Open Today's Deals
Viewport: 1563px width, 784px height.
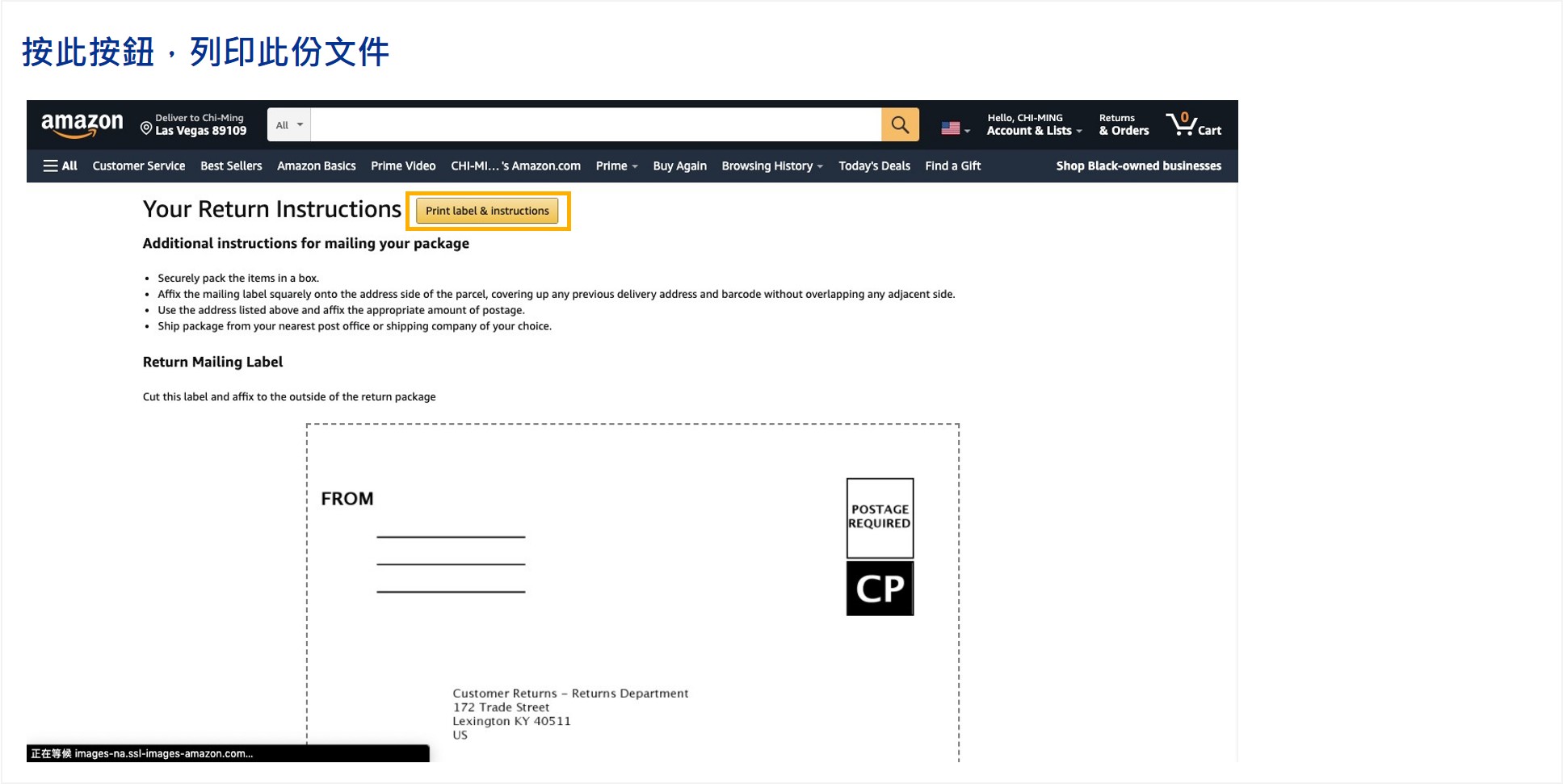point(874,166)
